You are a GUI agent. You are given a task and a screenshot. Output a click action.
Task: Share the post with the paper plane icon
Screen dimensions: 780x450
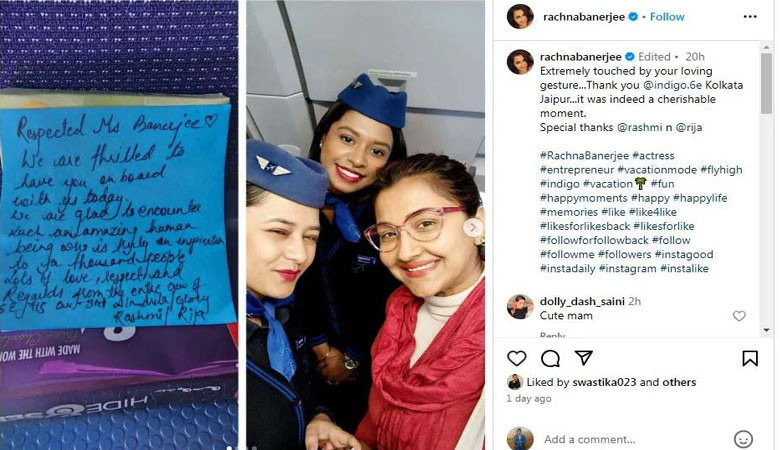coord(584,358)
